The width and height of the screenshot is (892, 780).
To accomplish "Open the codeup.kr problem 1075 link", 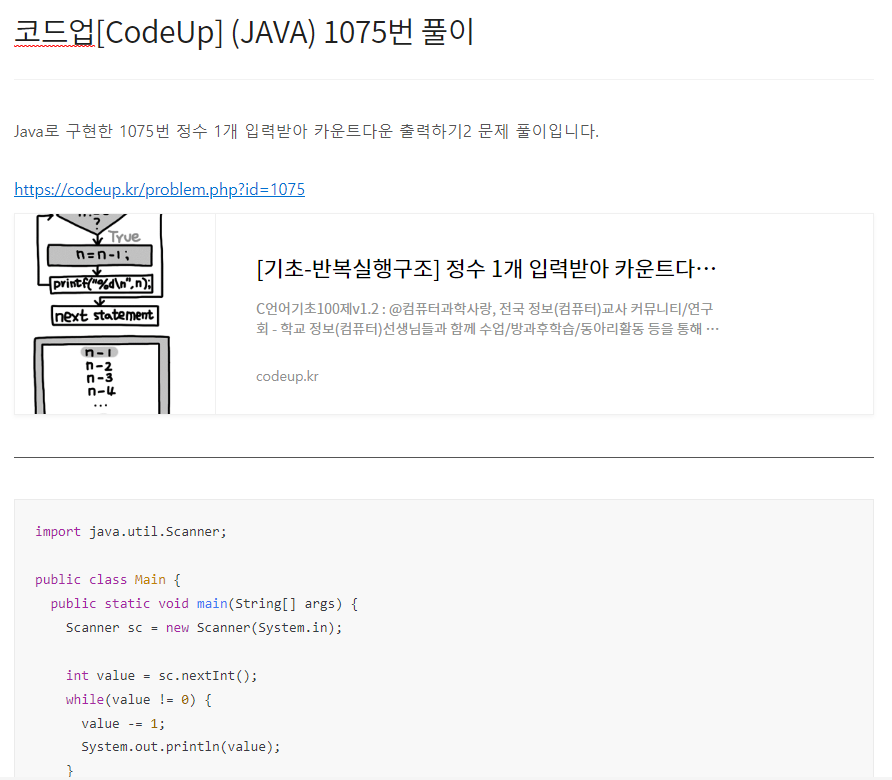I will pyautogui.click(x=159, y=189).
